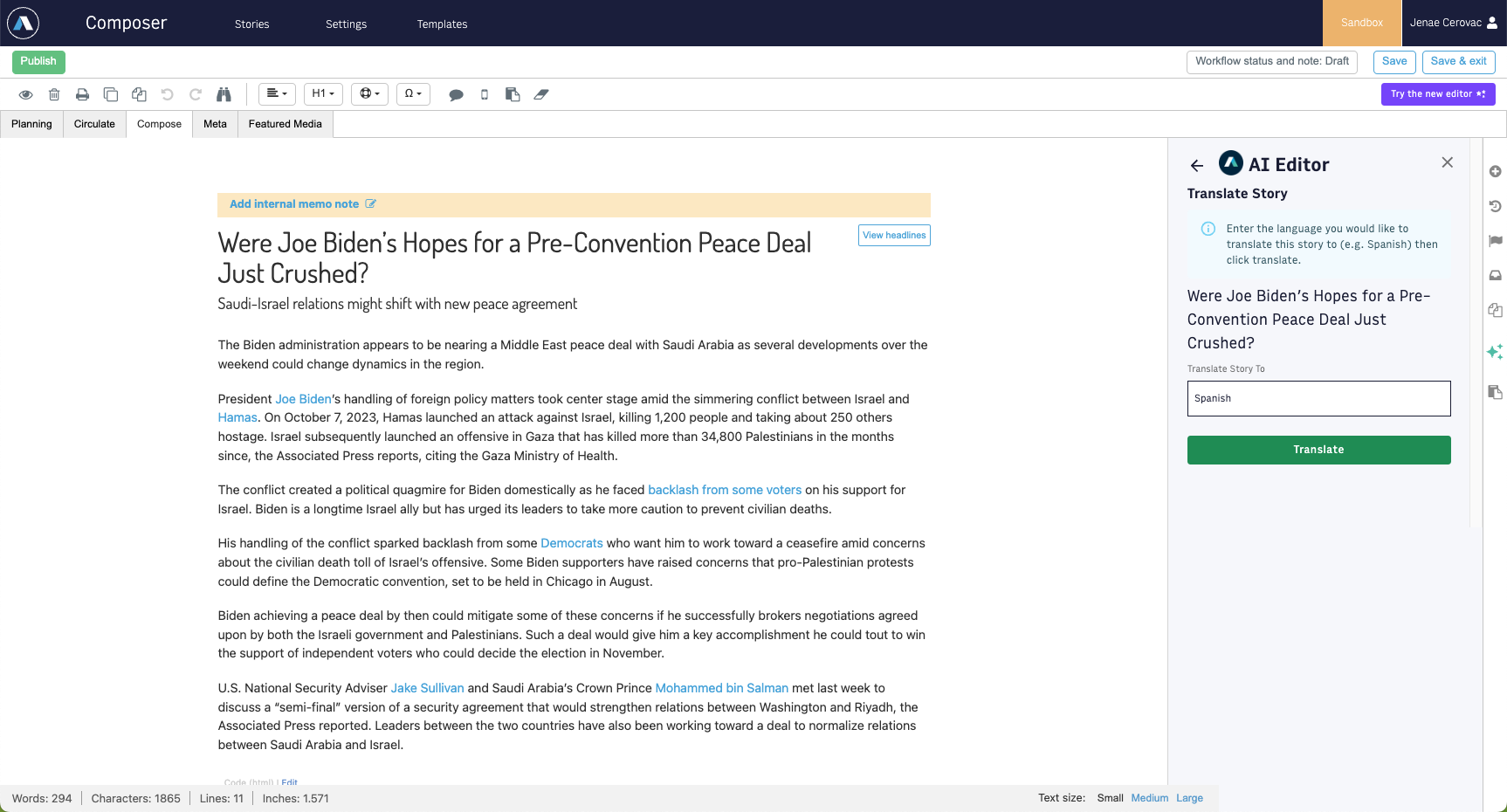Click the subheadline Saudi-Israel relations text
Image resolution: width=1507 pixels, height=812 pixels.
click(x=397, y=304)
